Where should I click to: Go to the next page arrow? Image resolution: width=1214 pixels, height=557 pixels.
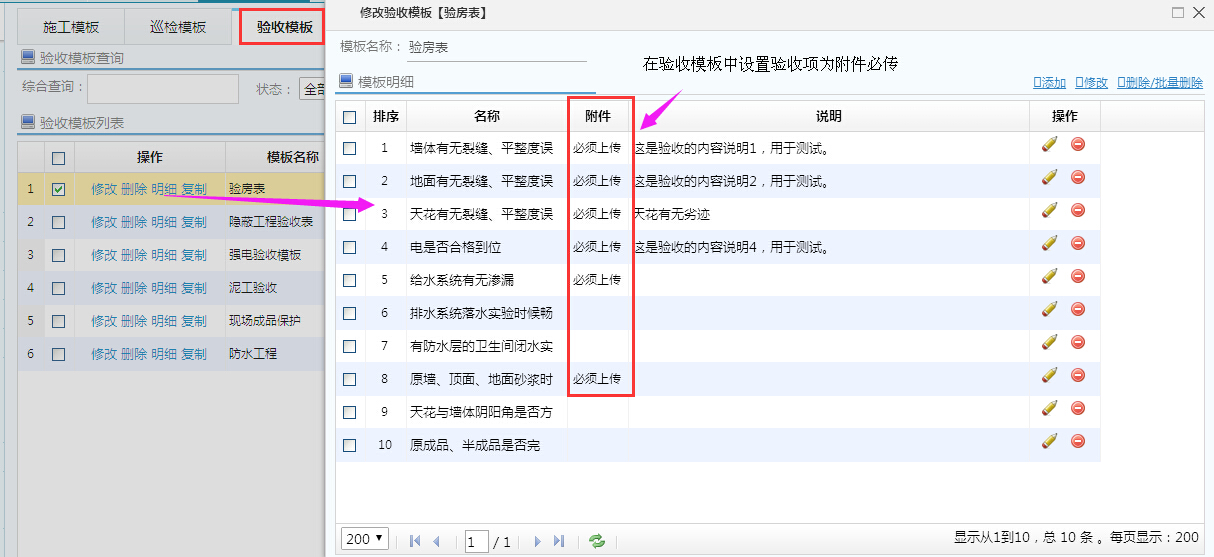pyautogui.click(x=537, y=541)
